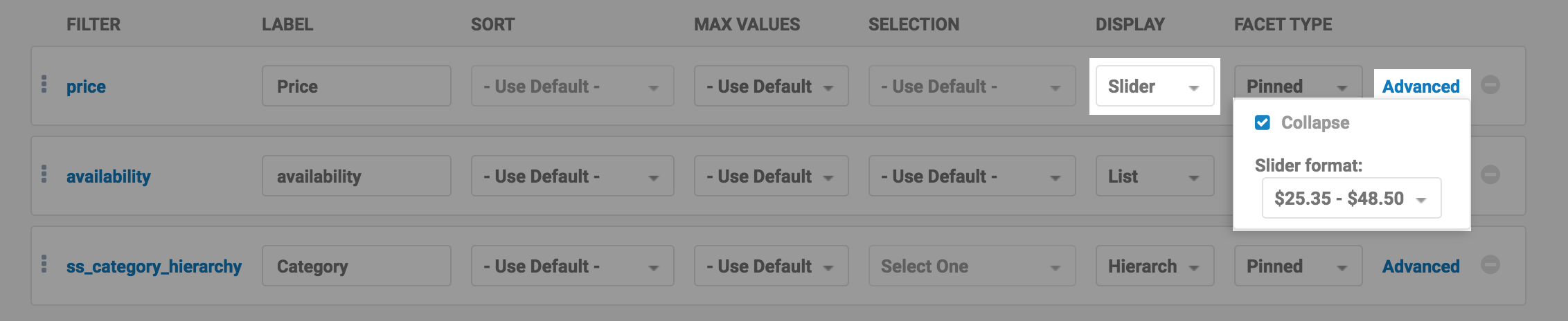Click the Advanced link for price row
Screen dimensions: 1568x321
(1420, 86)
